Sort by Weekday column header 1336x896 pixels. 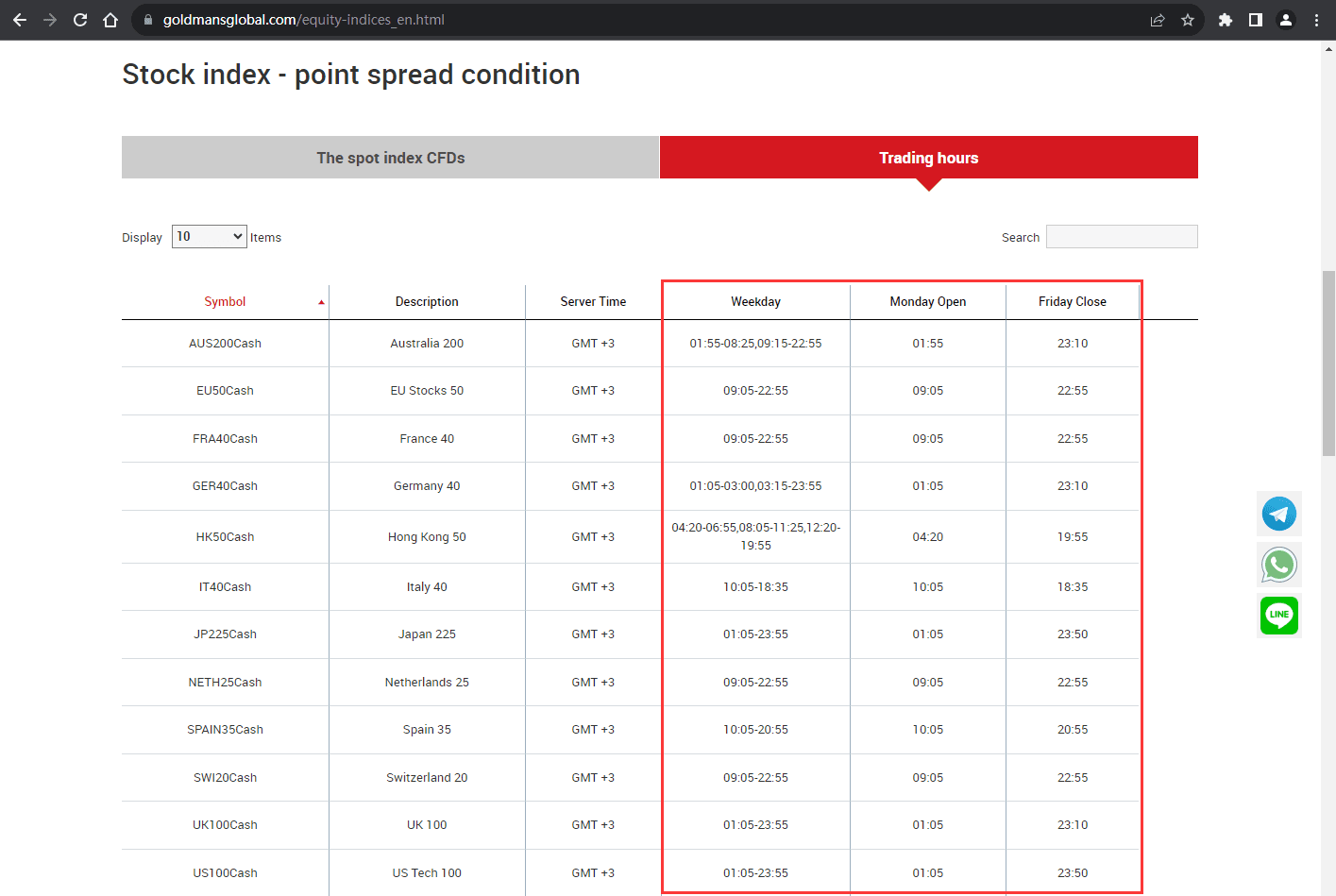click(x=755, y=302)
